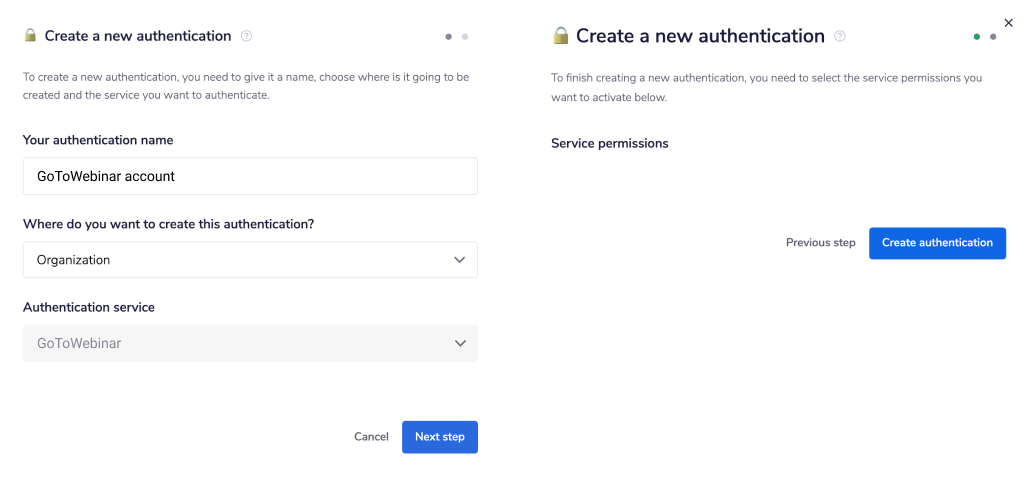Click the lock icon in the step-one dialog
The image size is (1030, 477).
(30, 36)
